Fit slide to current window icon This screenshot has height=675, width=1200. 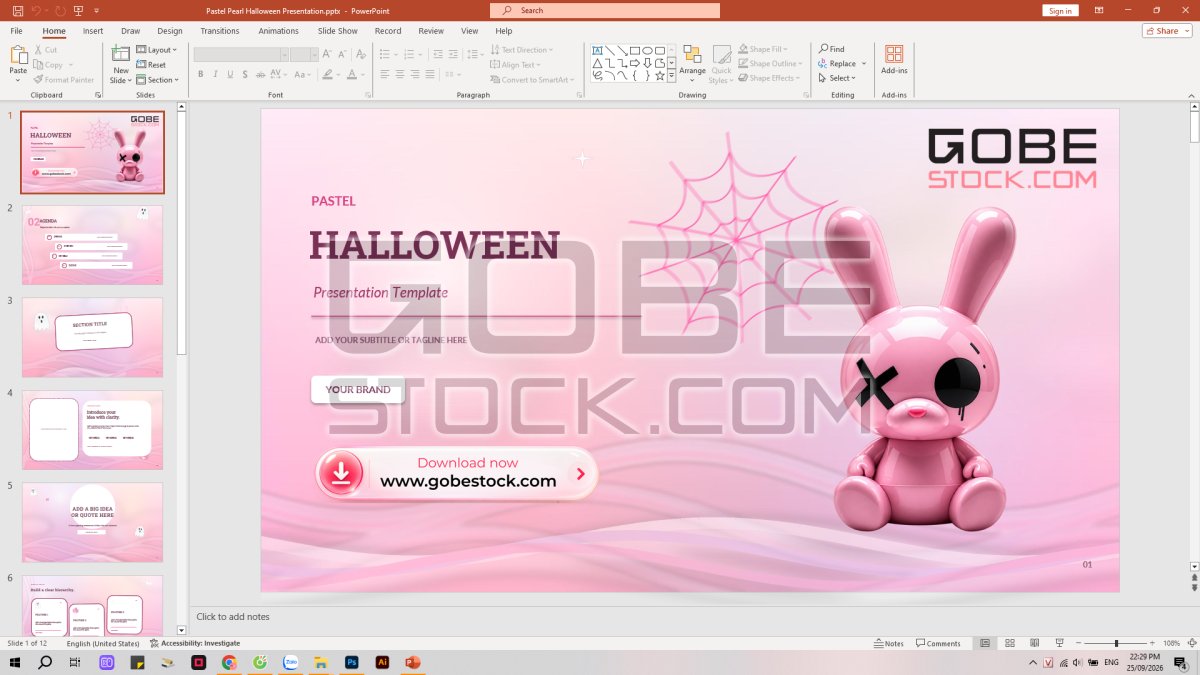pyautogui.click(x=1192, y=643)
